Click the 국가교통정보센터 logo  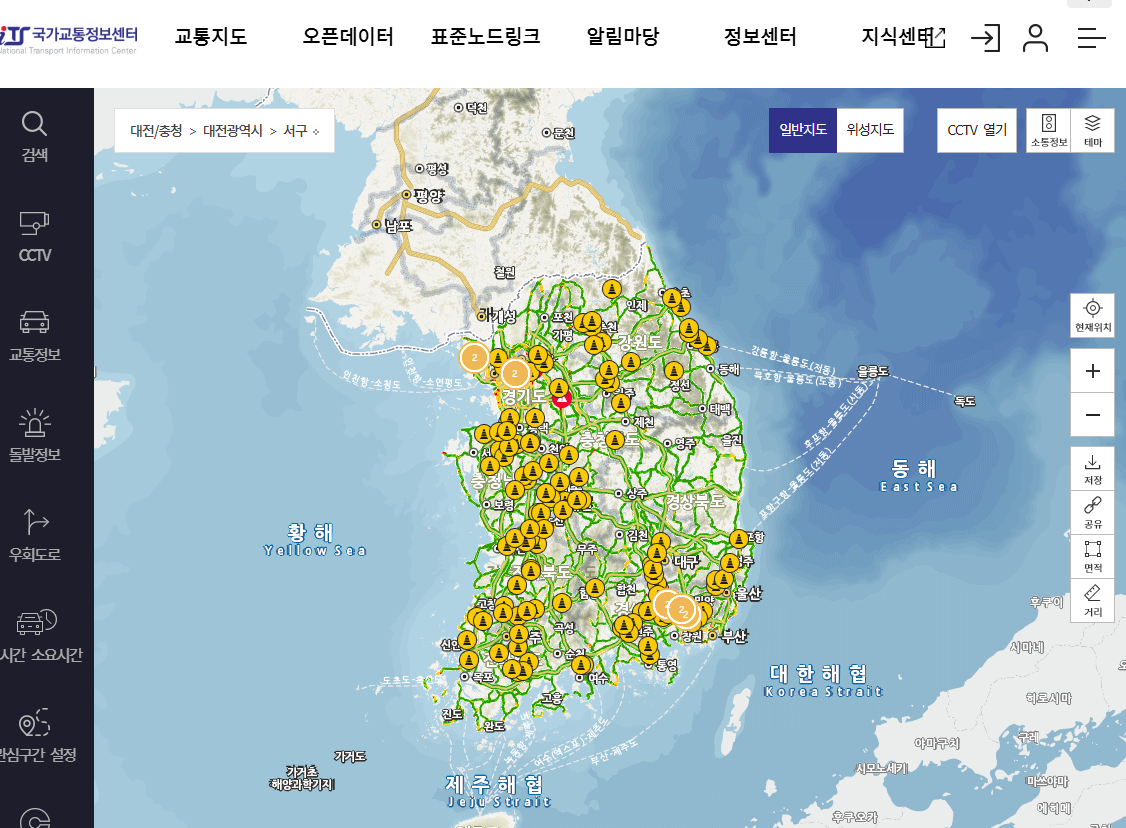[68, 39]
